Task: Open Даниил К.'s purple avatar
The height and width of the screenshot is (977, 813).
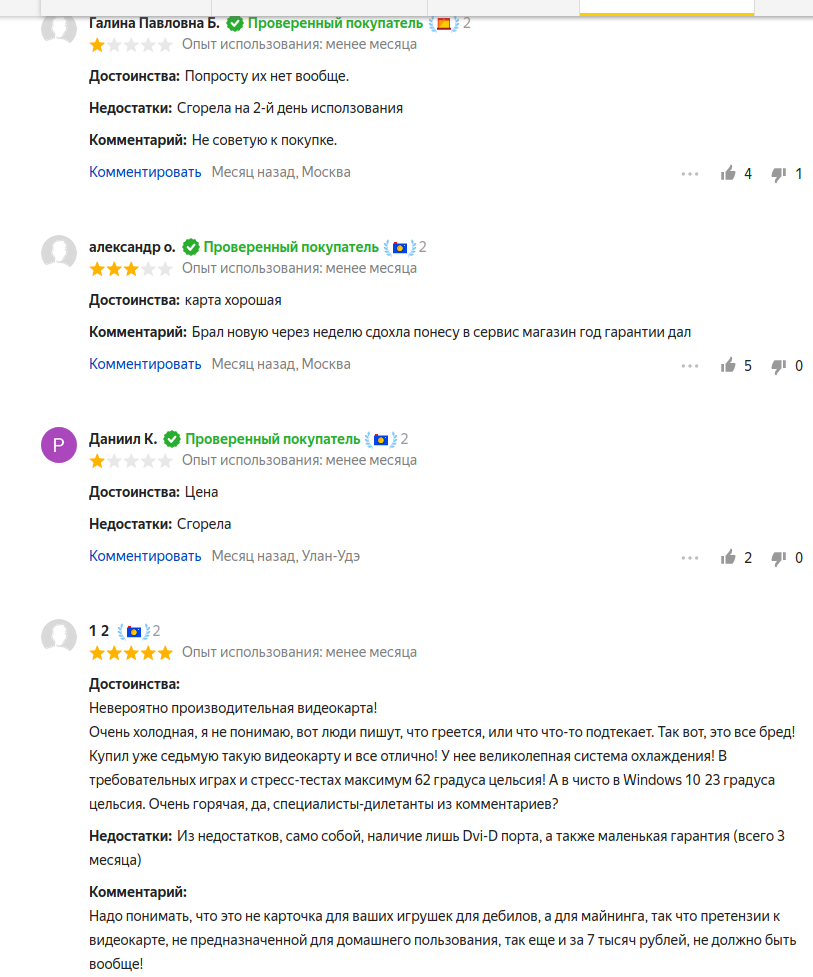Action: coord(59,444)
